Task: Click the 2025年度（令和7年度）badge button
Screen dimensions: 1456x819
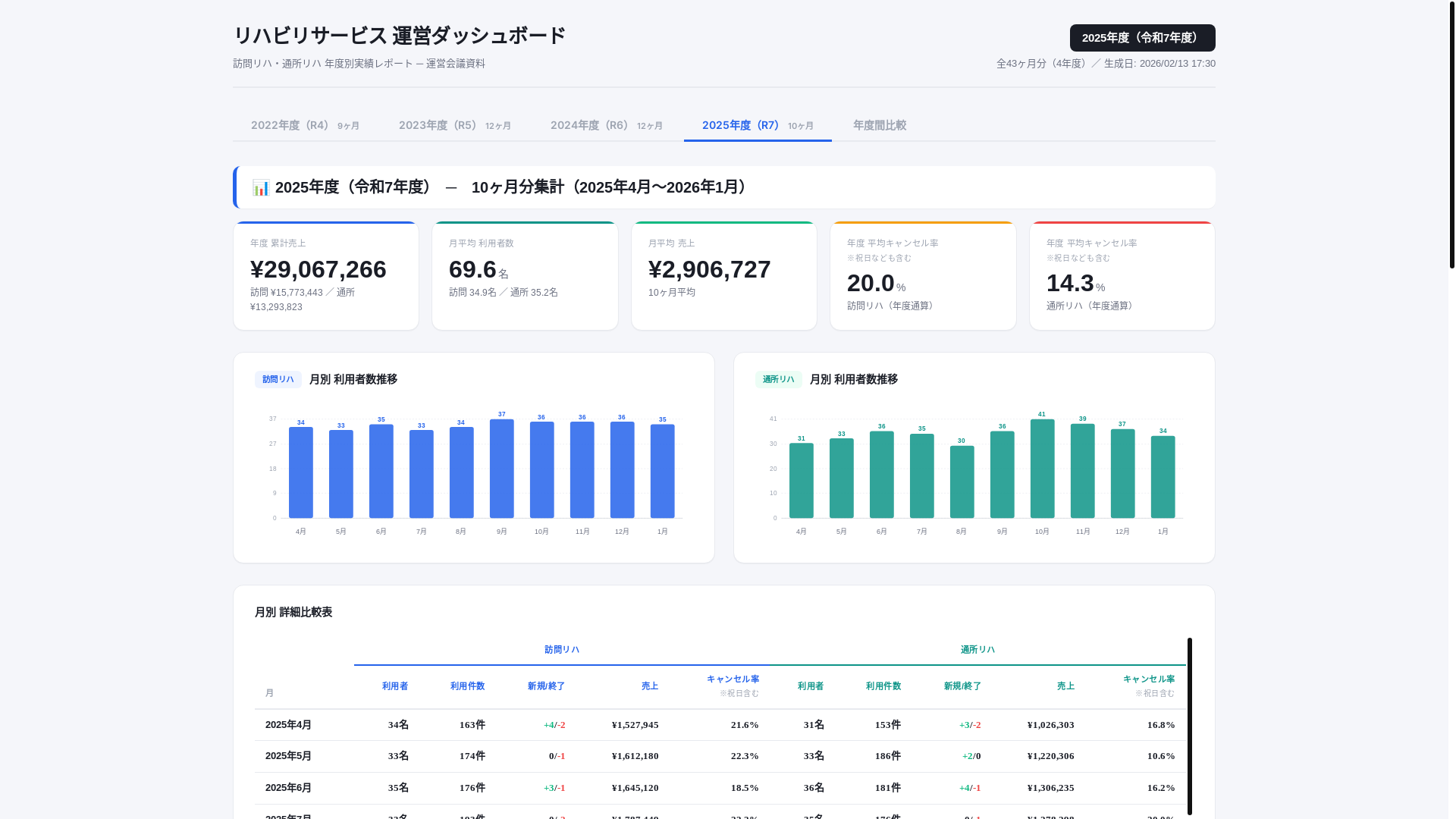Action: coord(1142,38)
